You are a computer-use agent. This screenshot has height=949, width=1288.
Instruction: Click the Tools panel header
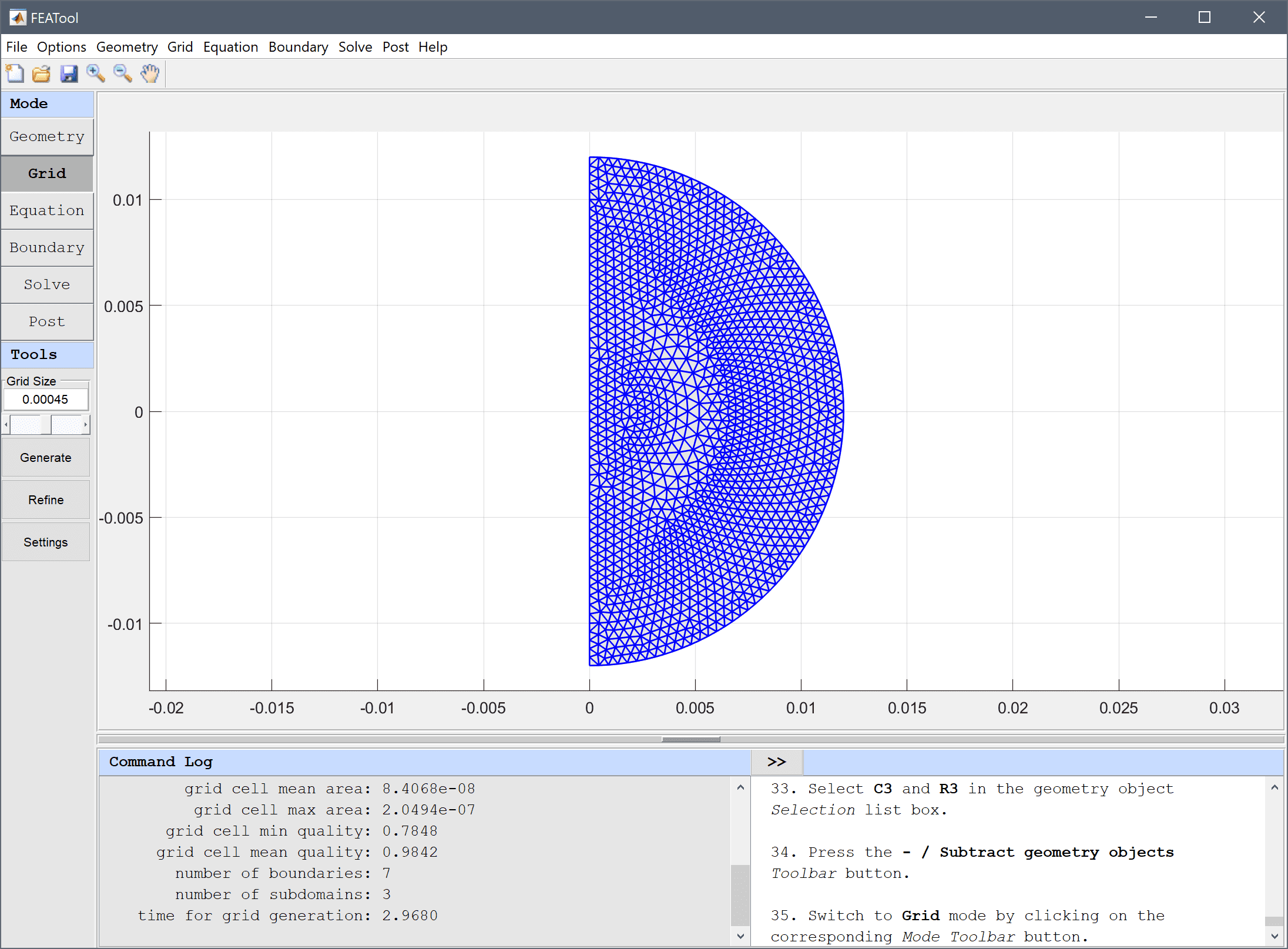tap(47, 354)
